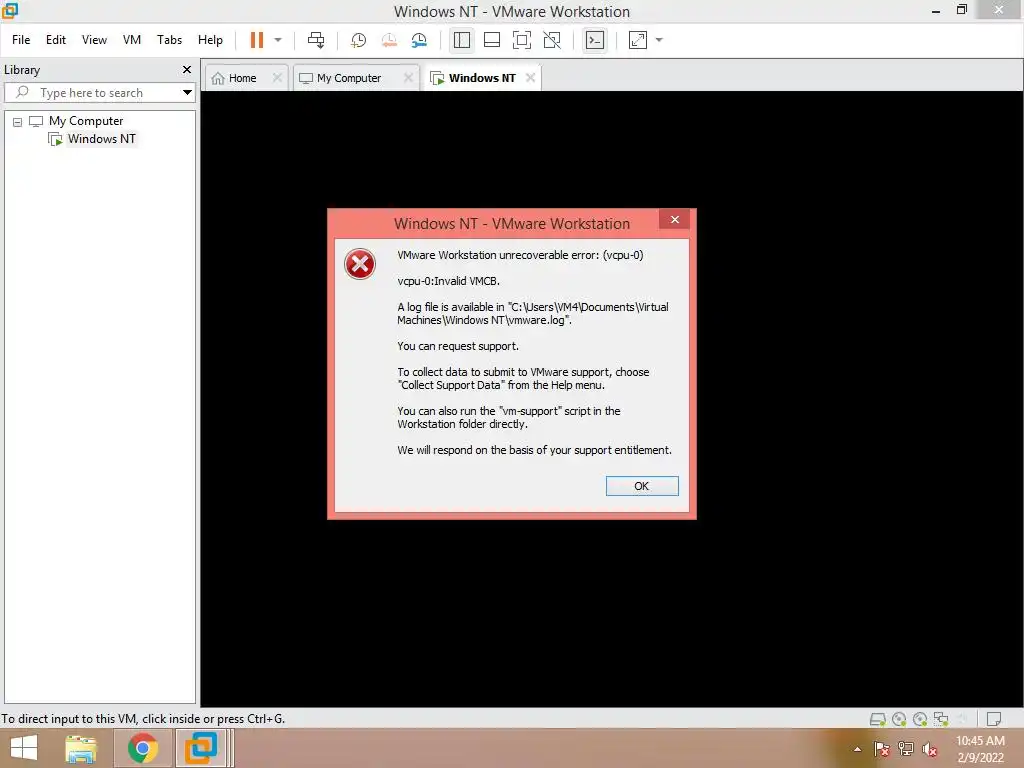Open the Help menu
The height and width of the screenshot is (768, 1024).
[x=210, y=40]
